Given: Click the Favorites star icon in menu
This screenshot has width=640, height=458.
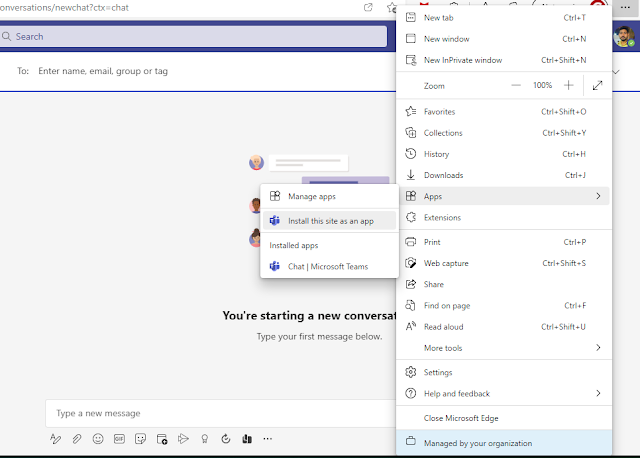Looking at the screenshot, I should 411,111.
